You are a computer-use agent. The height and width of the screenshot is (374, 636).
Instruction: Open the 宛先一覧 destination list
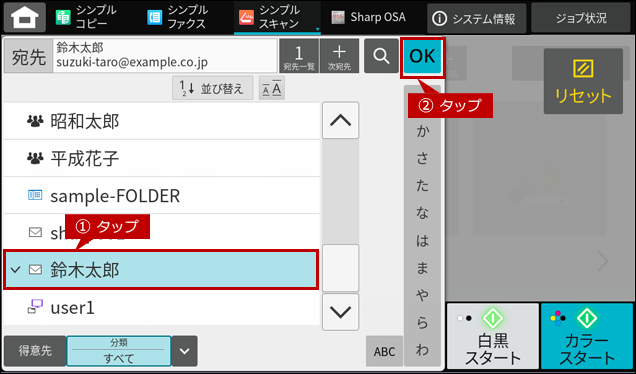[299, 56]
